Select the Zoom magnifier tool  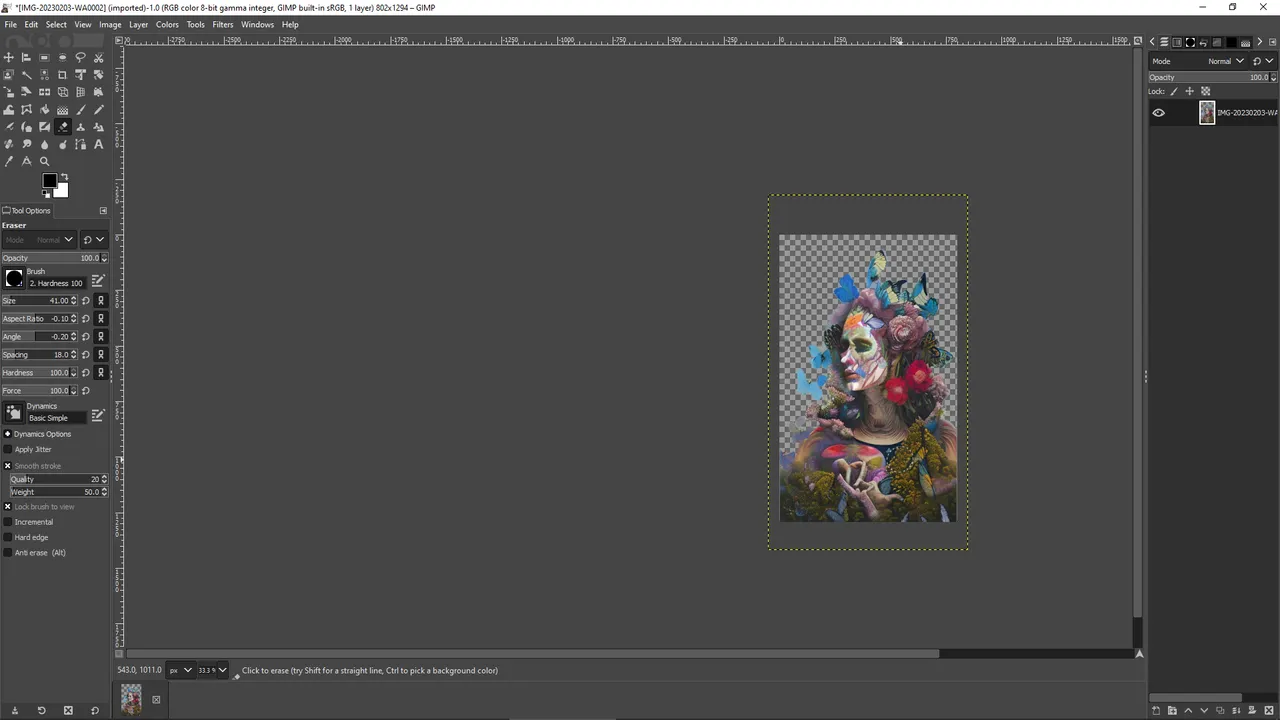click(x=44, y=161)
